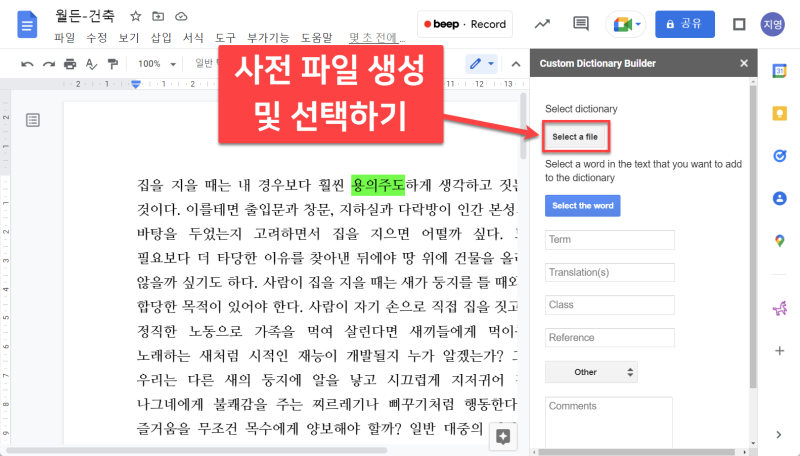Open the 보기 menu
Screen dimensions: 800x456
[x=129, y=38]
